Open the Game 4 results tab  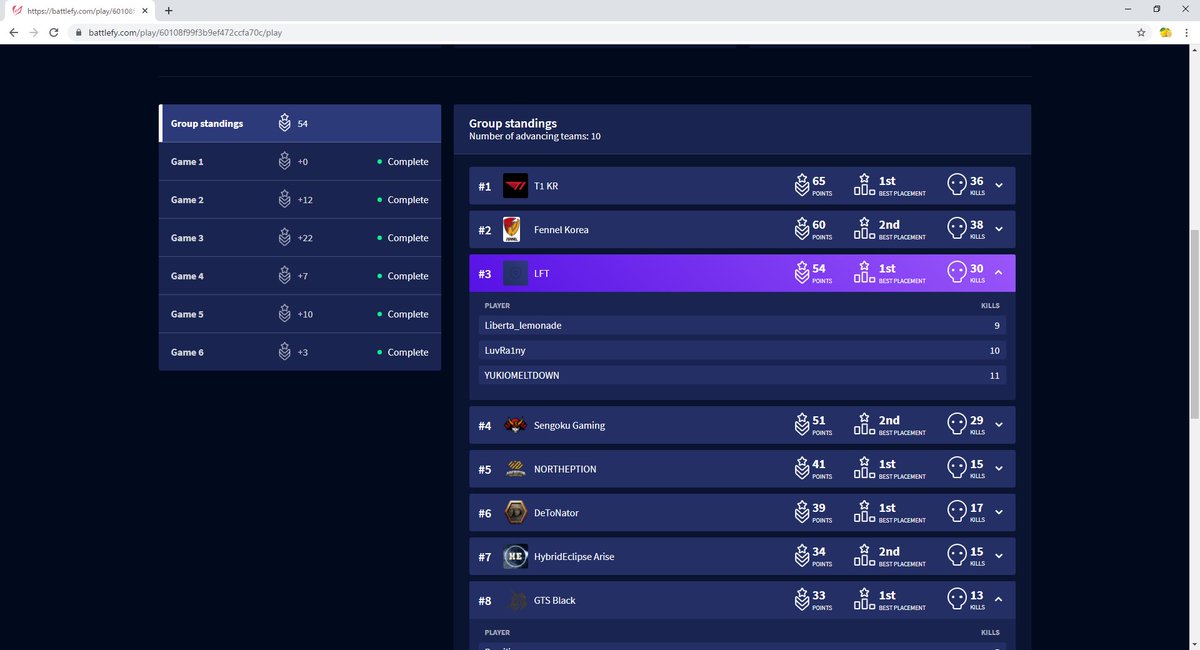(x=300, y=276)
